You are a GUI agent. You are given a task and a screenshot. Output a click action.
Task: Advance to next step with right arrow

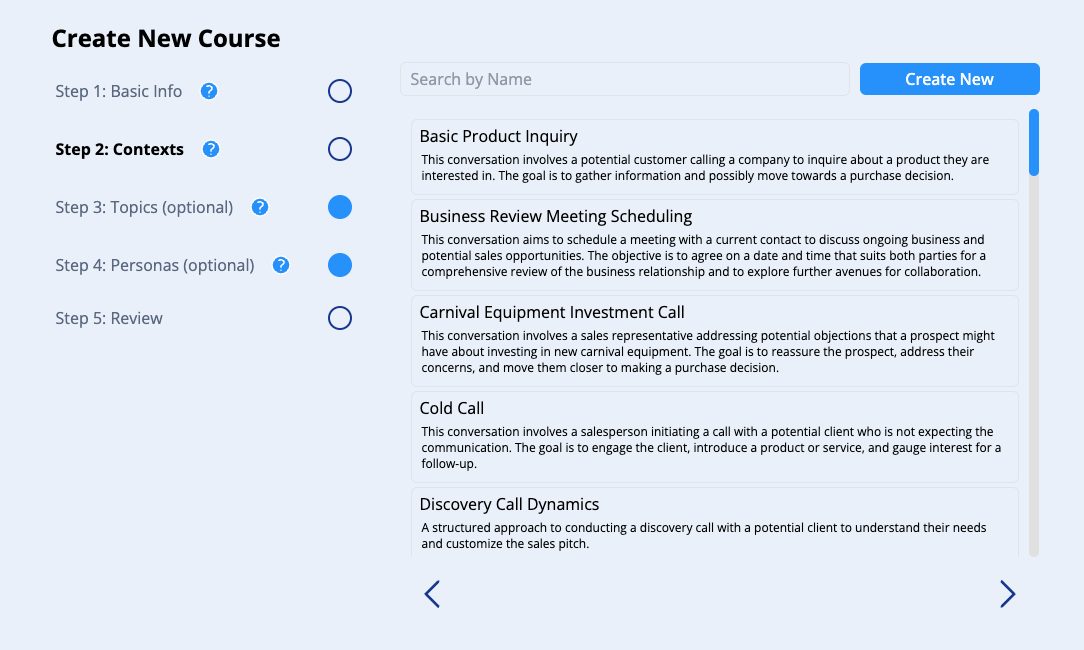tap(1007, 594)
